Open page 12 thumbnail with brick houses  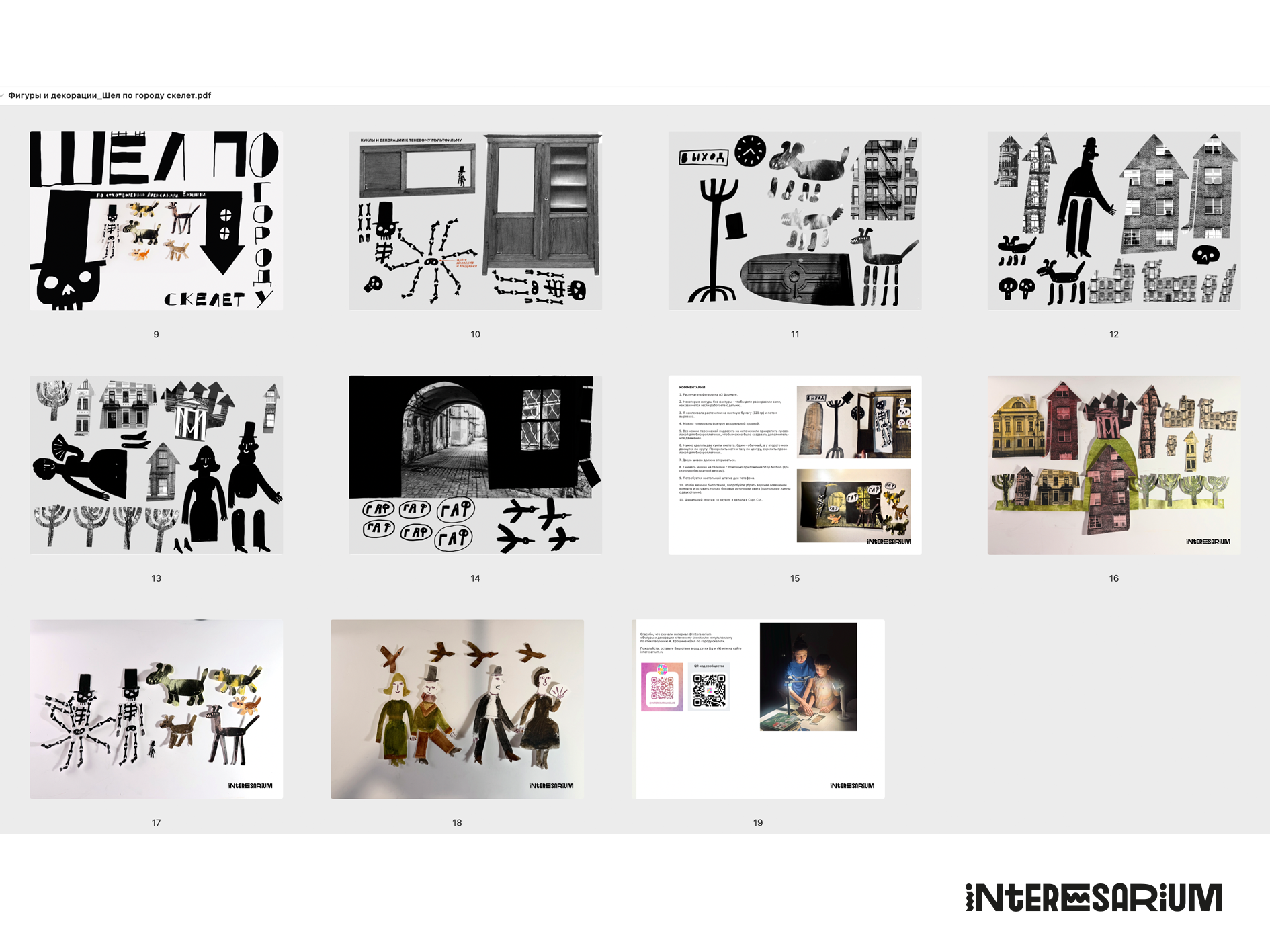tap(1113, 220)
